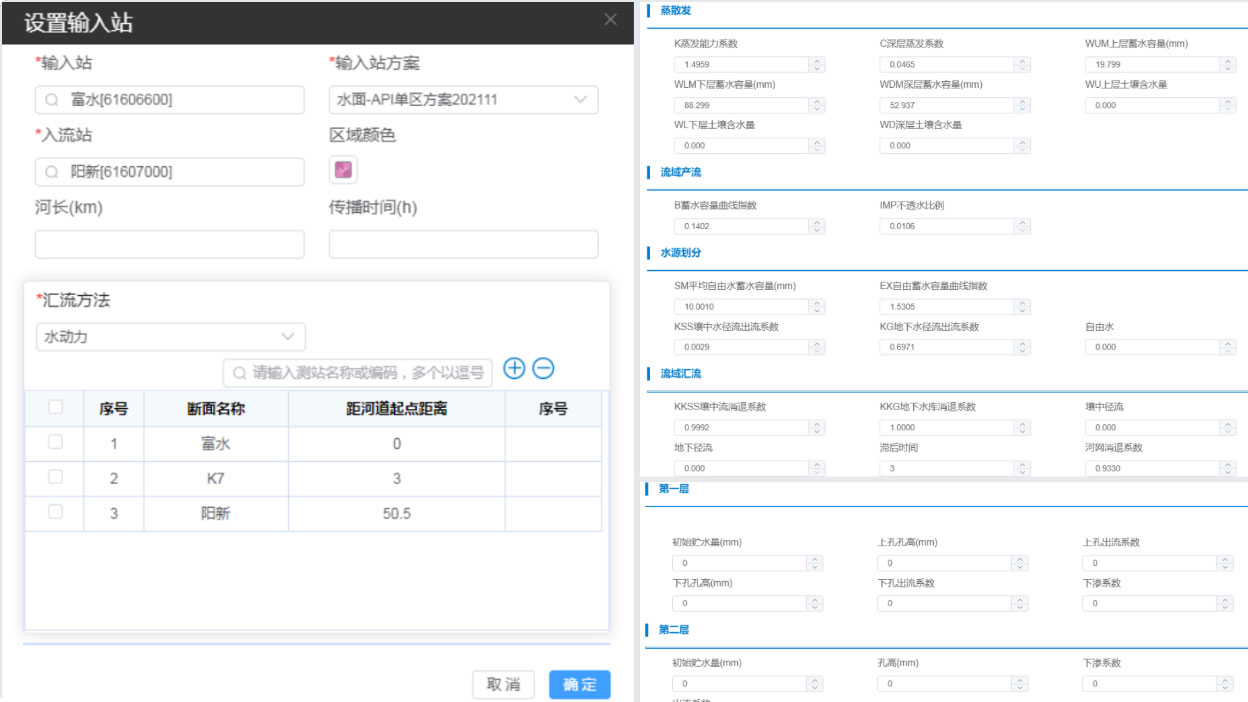Click stepper arrows of WU上层土壤含水量 field
Screen dimensions: 1248x702
pos(1228,105)
